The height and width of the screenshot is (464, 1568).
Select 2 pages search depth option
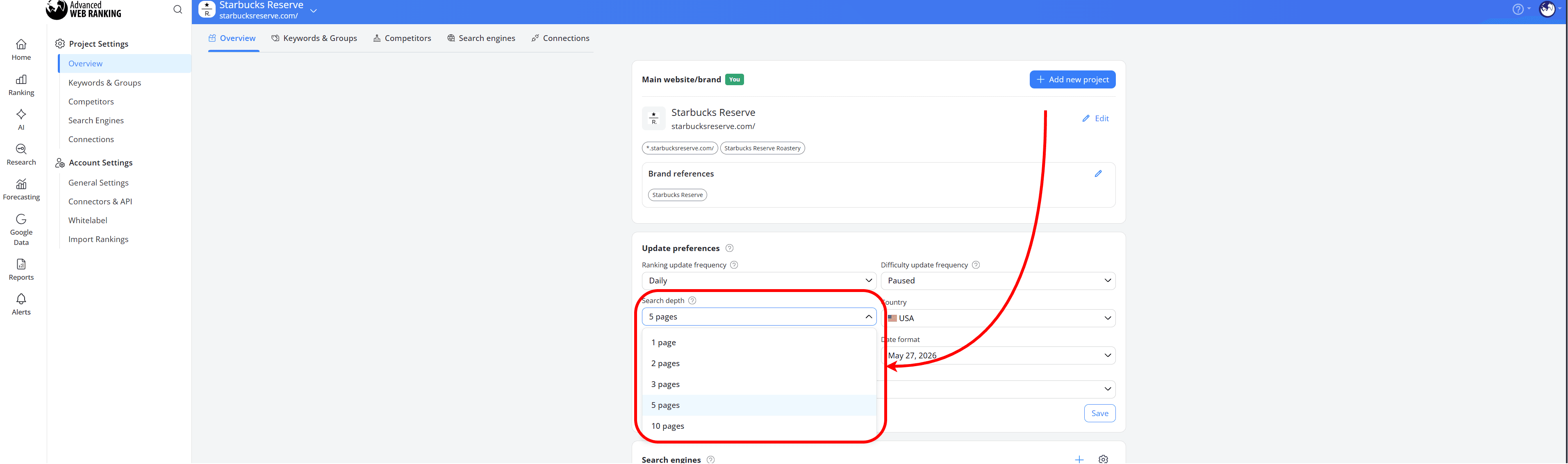[x=759, y=363]
